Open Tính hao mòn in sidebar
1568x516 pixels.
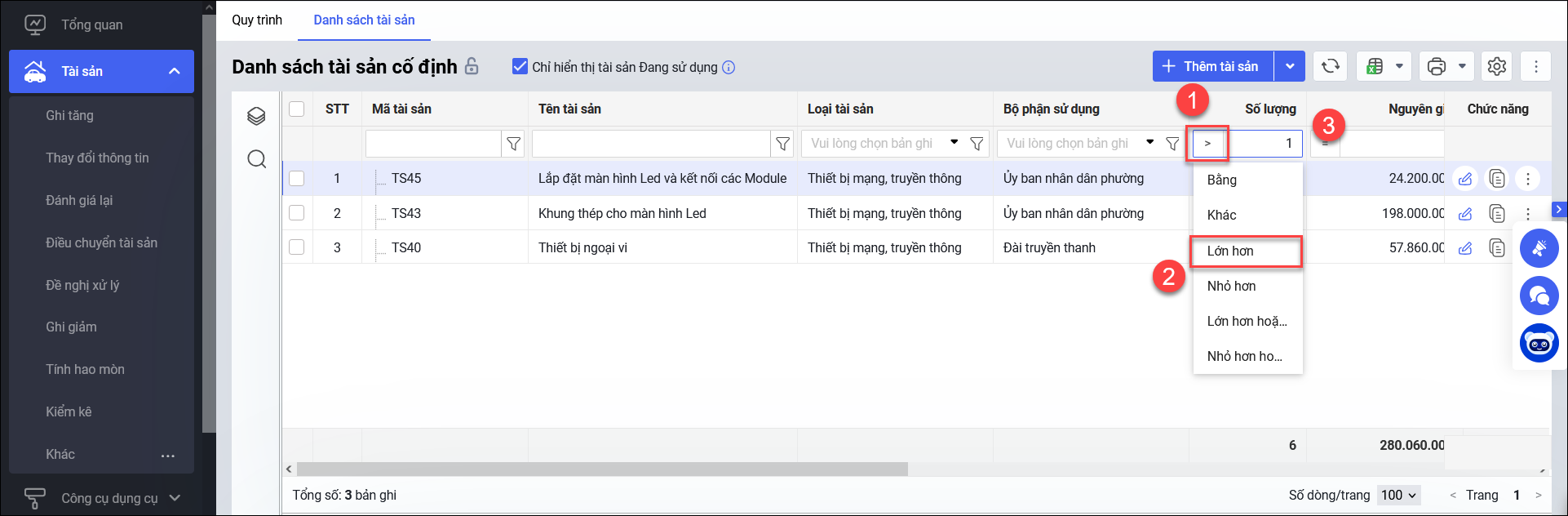pos(85,369)
